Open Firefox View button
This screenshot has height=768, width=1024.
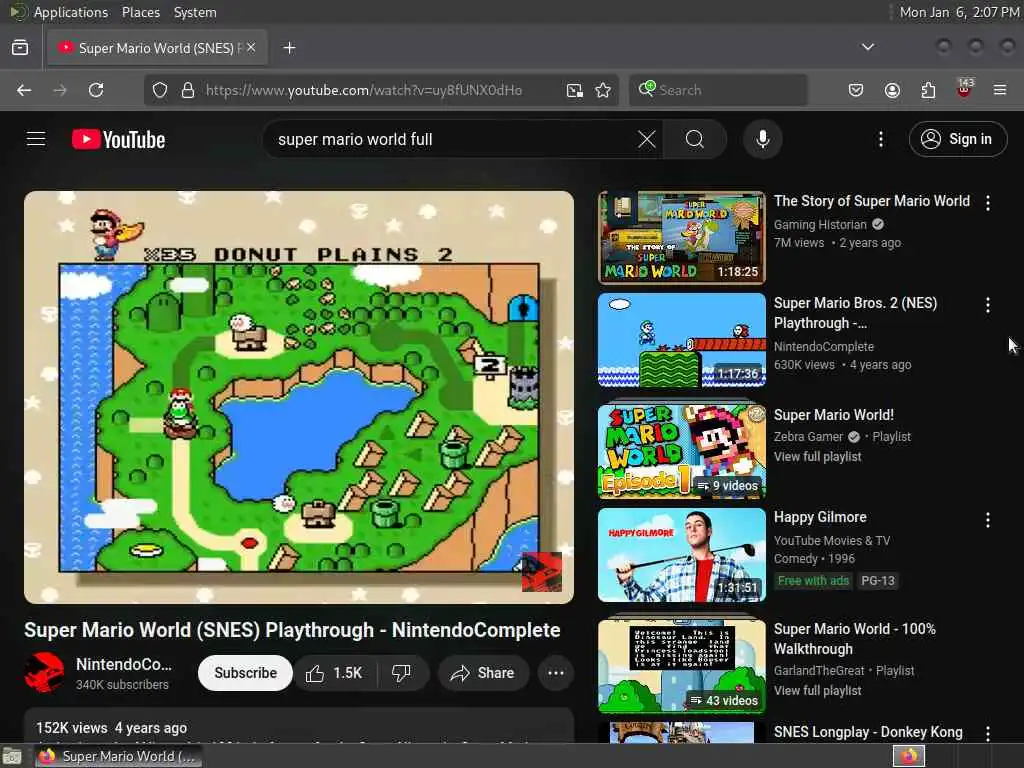(20, 48)
